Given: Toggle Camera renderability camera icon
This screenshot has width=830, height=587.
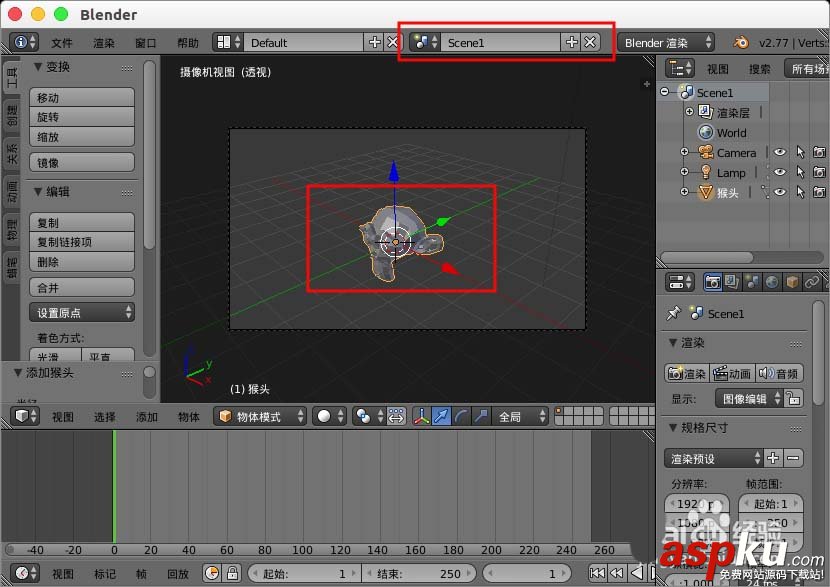Looking at the screenshot, I should [819, 152].
